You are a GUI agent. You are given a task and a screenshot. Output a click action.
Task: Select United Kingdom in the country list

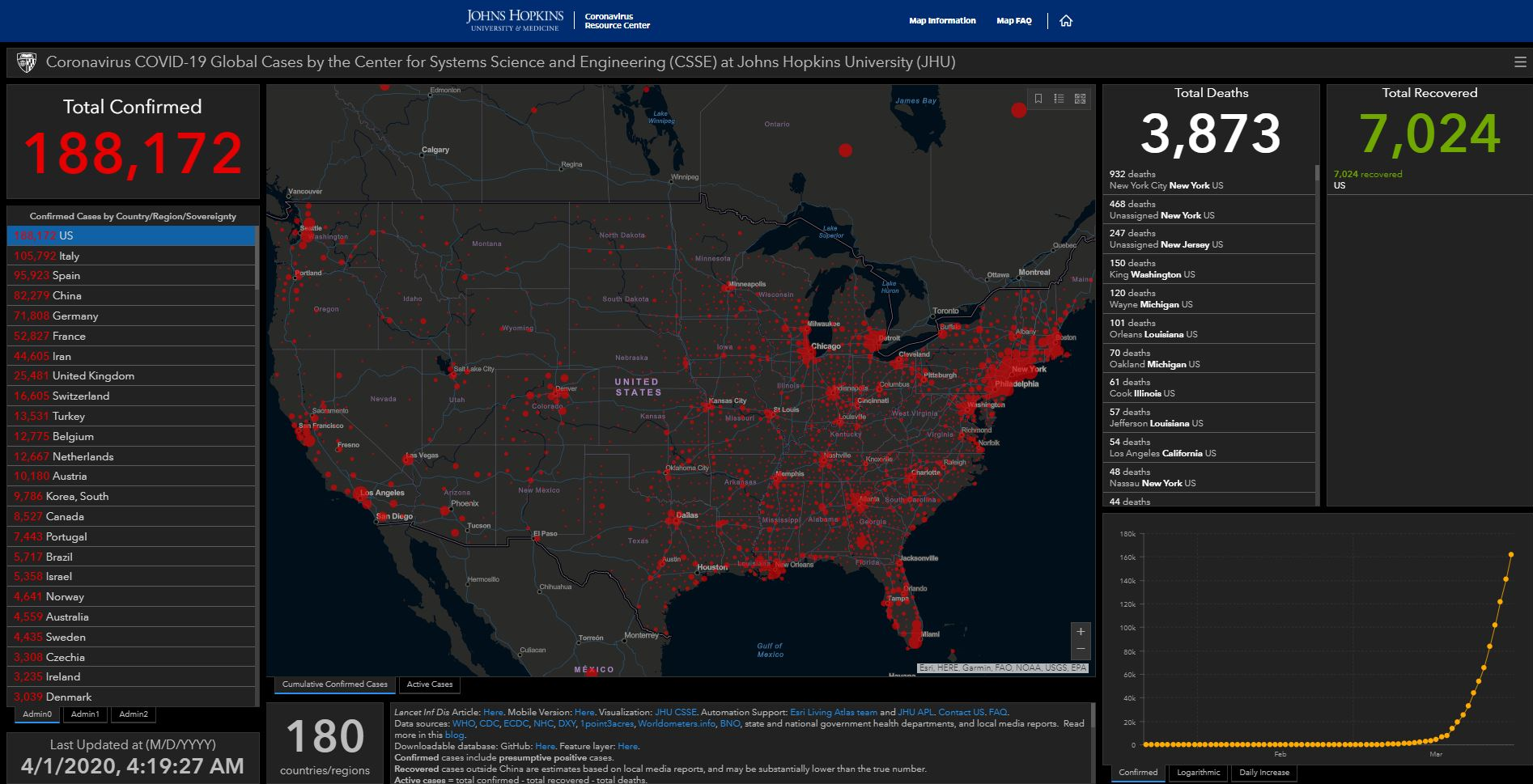[131, 376]
